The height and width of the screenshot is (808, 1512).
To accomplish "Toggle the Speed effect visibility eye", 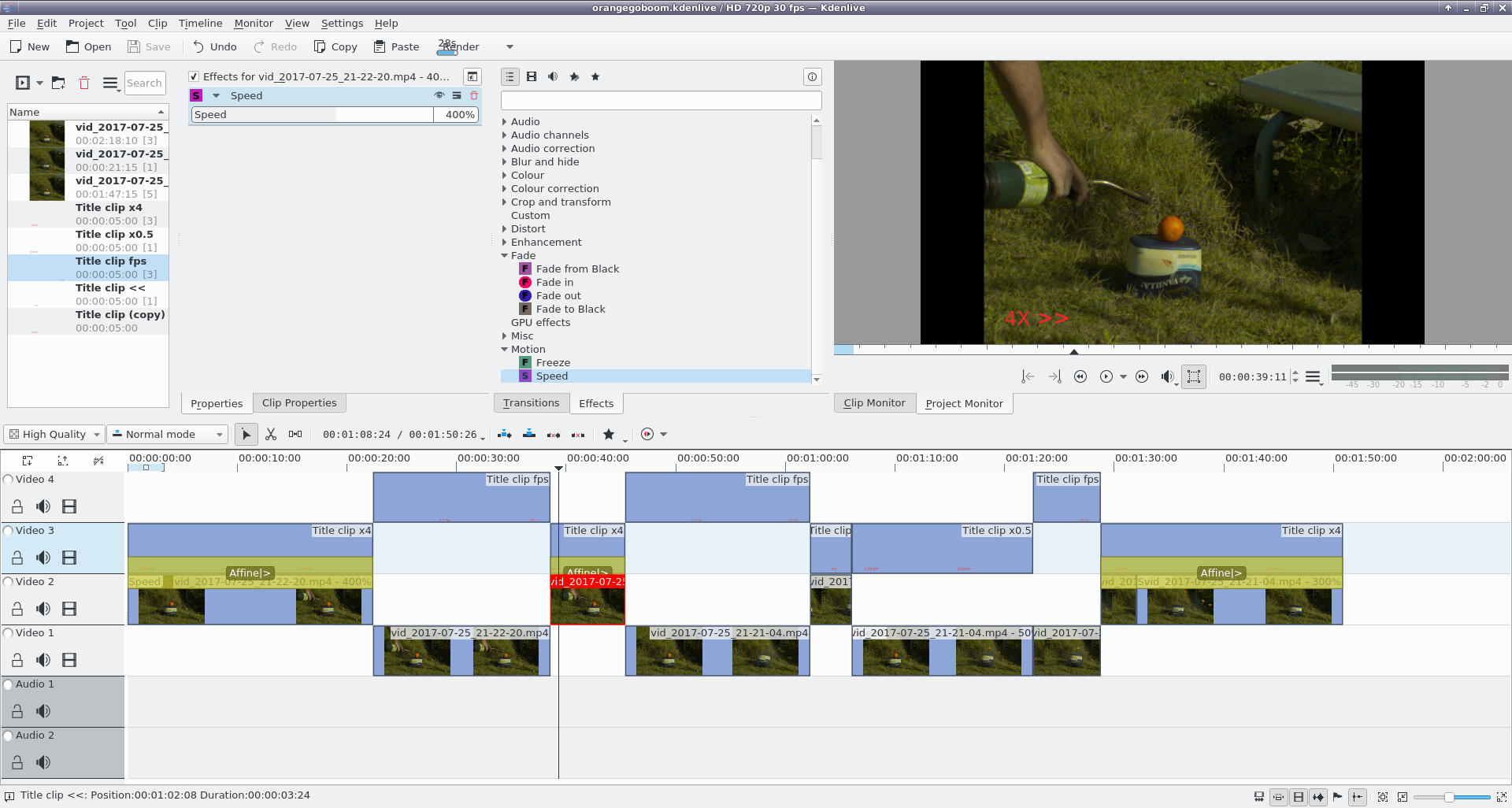I will coord(439,95).
